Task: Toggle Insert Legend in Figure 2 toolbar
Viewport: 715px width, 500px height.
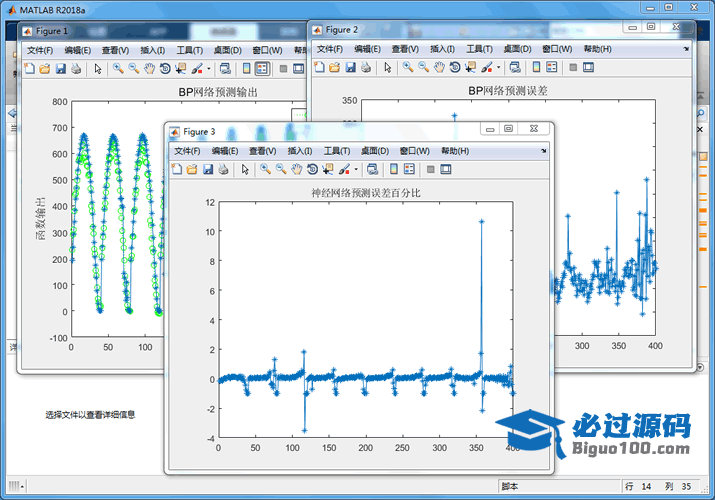Action: point(552,67)
